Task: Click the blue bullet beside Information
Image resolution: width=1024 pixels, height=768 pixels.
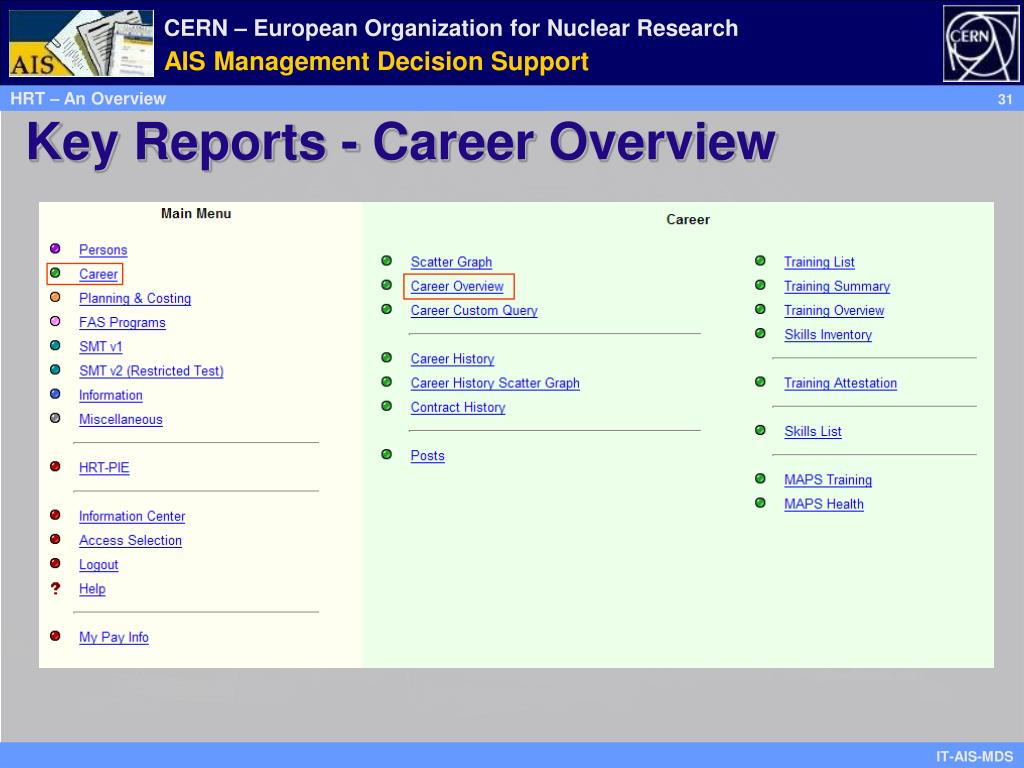Action: click(55, 394)
